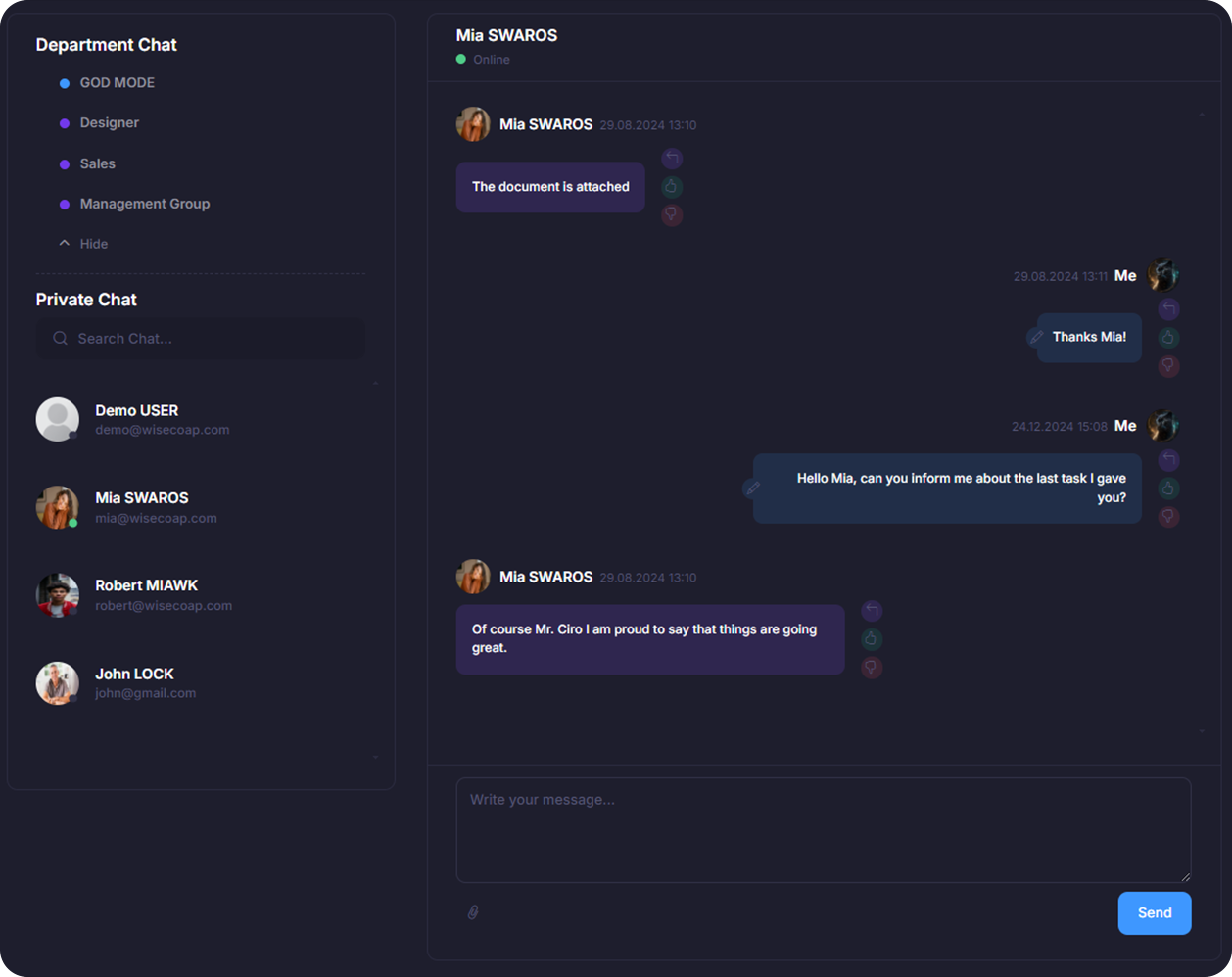Like the "The document is attached" message

pos(672,187)
